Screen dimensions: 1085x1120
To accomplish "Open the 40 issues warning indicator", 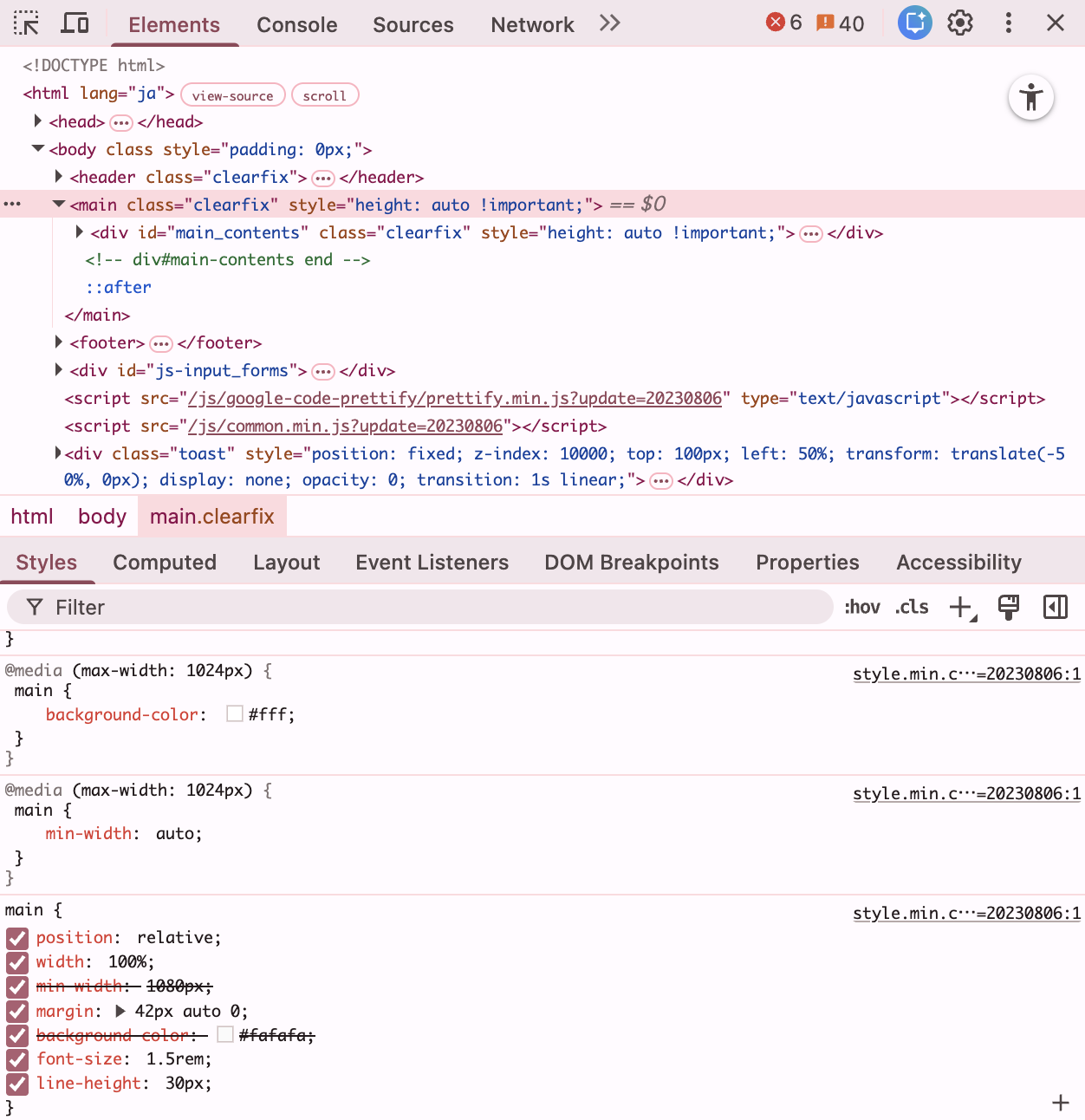I will (841, 23).
